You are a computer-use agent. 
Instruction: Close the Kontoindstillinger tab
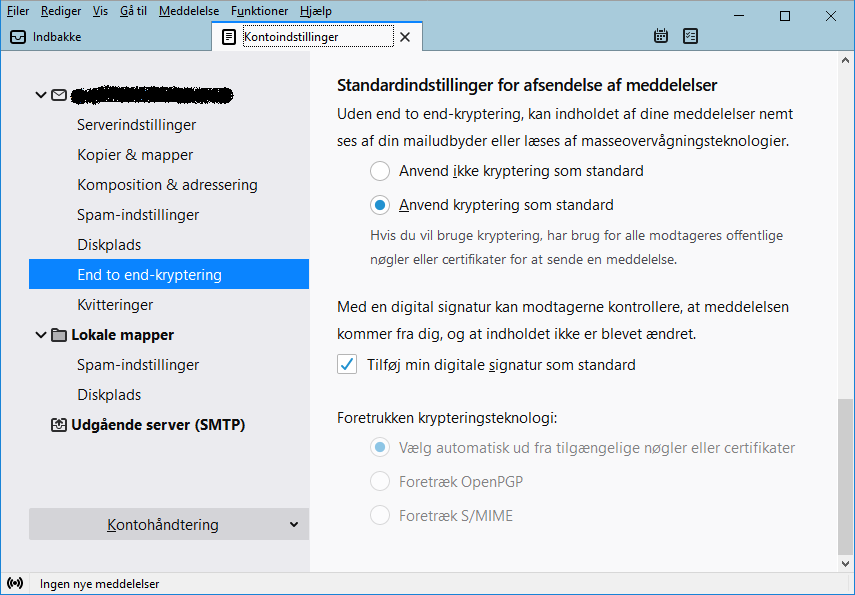tap(405, 37)
